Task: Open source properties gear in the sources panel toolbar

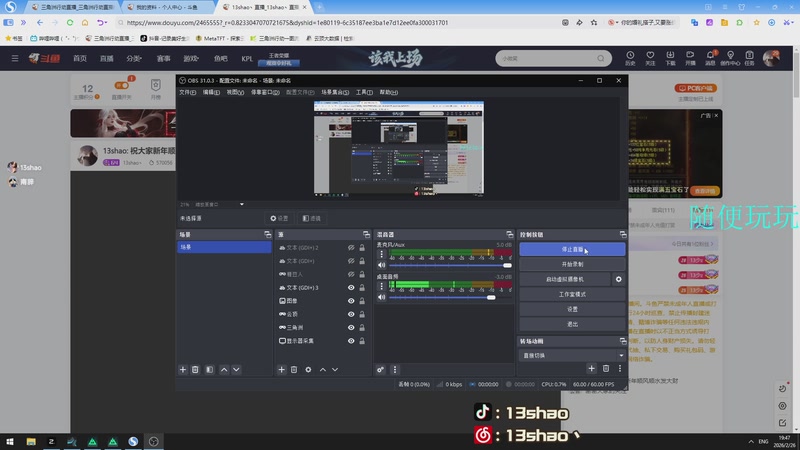Action: tap(308, 369)
